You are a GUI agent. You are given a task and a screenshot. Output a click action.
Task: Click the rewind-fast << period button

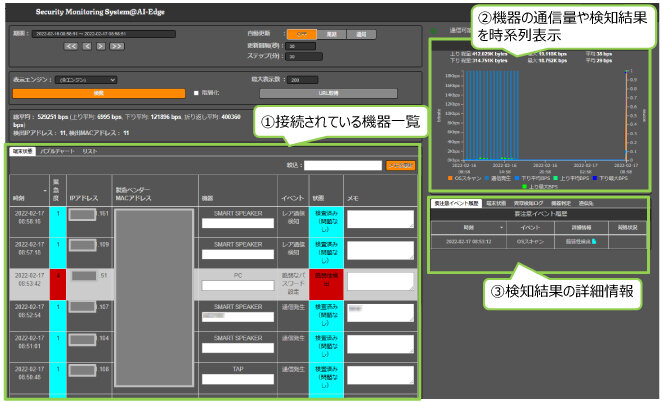coord(73,46)
